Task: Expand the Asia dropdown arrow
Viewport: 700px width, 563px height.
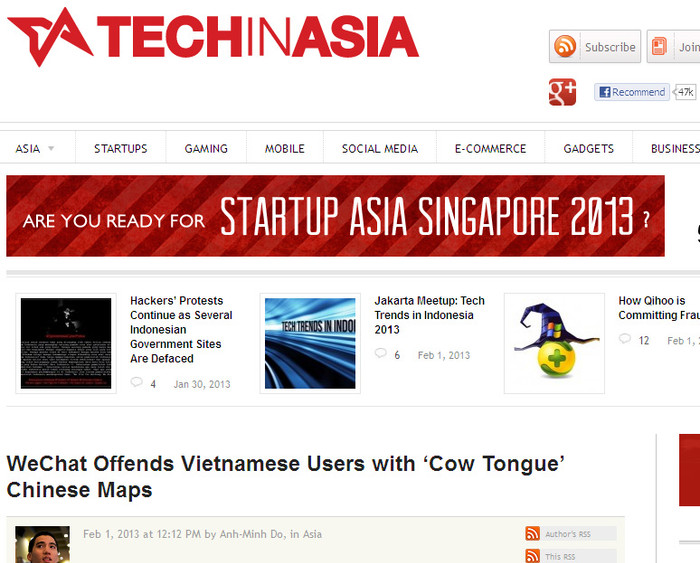Action: 51,148
